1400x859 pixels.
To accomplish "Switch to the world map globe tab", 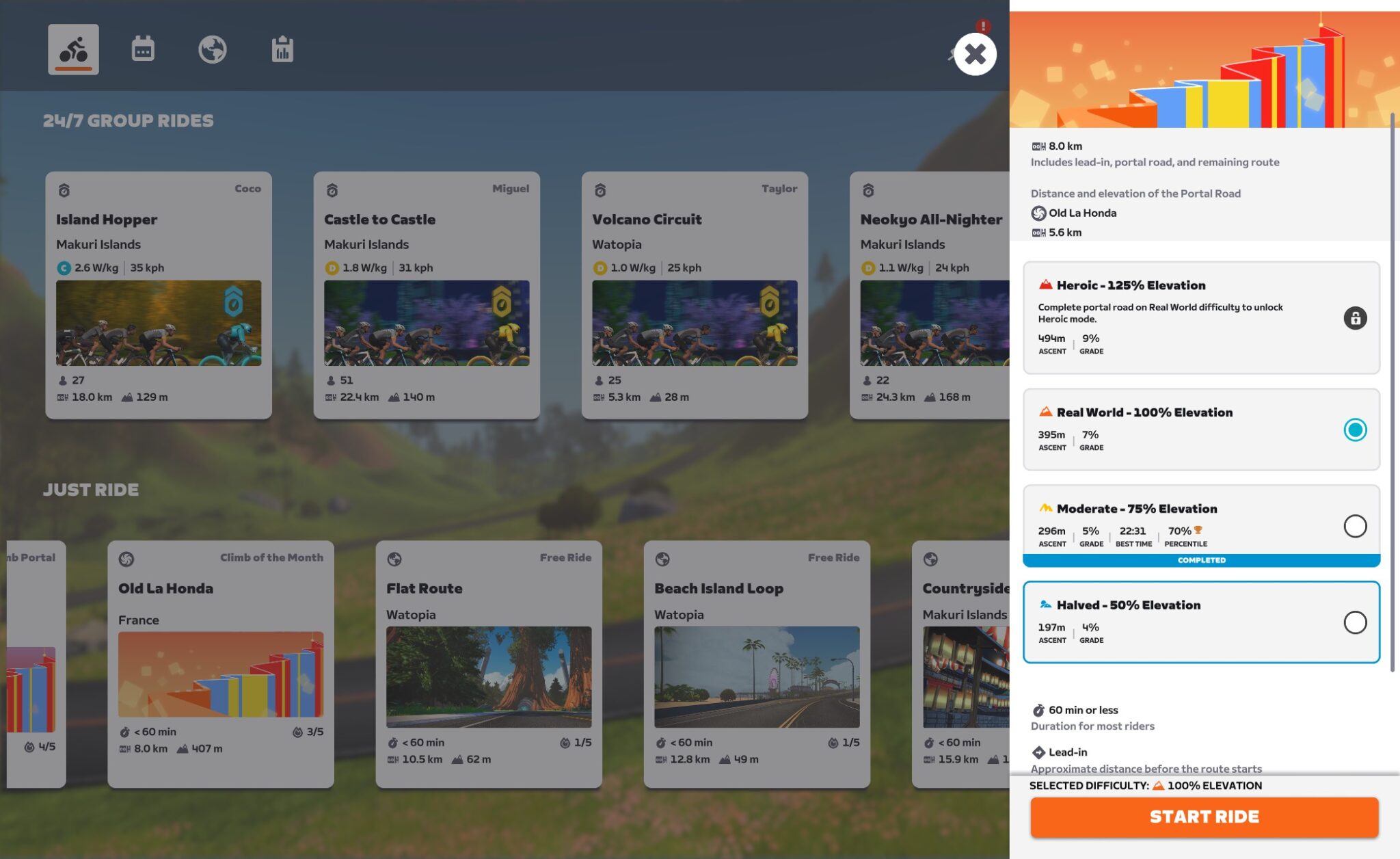I will pyautogui.click(x=213, y=49).
